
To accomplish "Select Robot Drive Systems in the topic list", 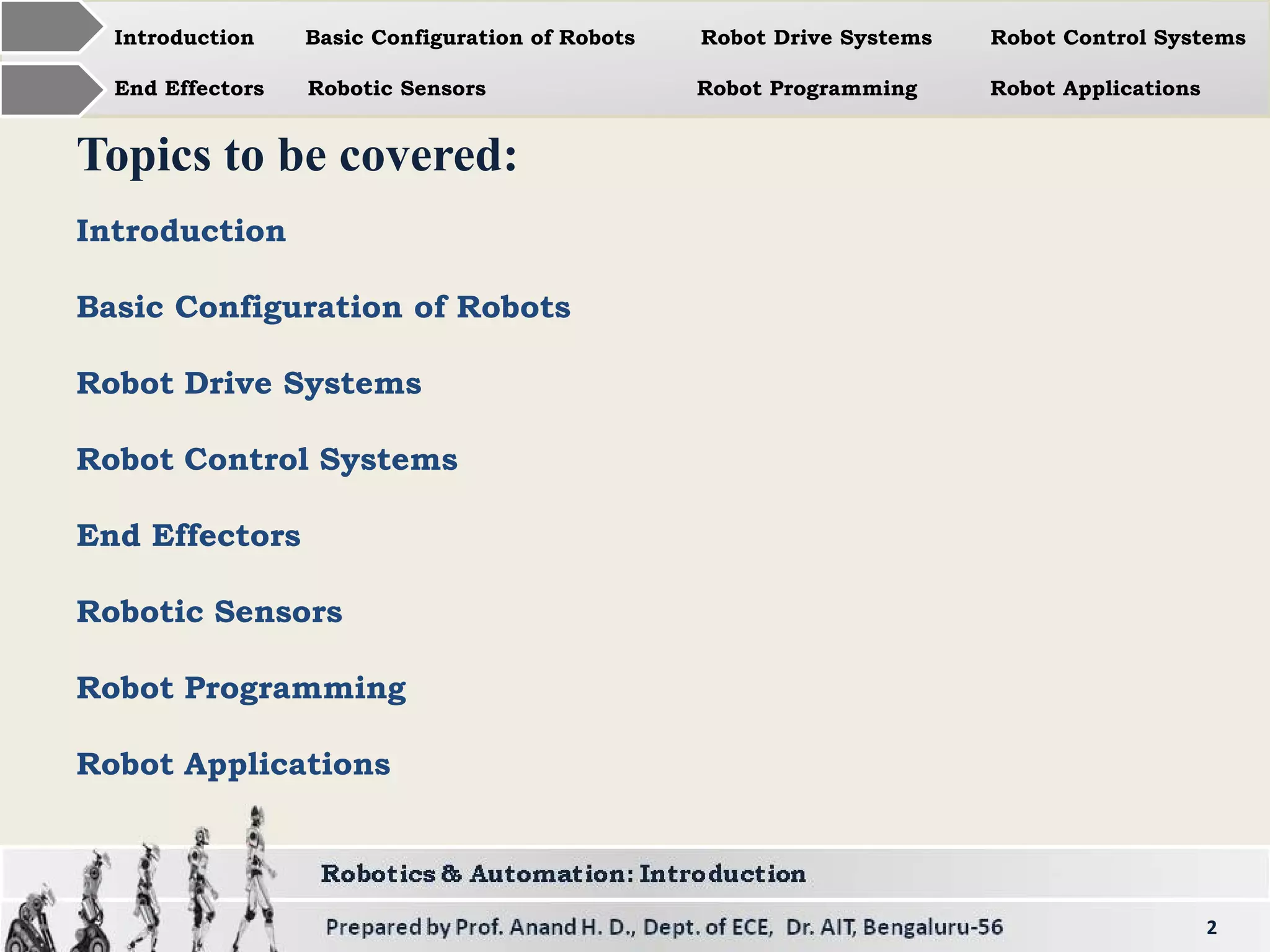I will 249,384.
